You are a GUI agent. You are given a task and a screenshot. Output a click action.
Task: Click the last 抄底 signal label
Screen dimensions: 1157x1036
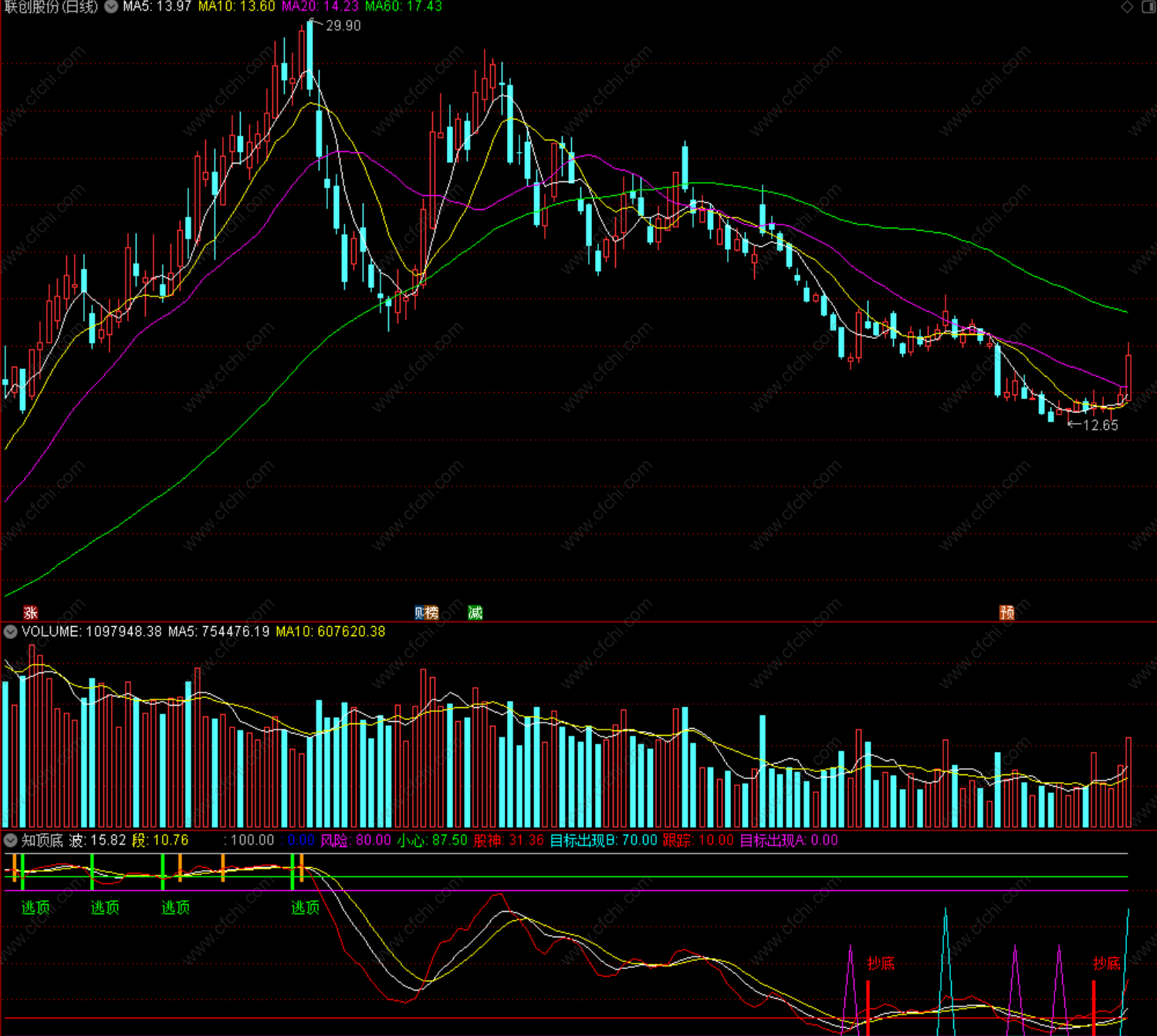[1107, 963]
